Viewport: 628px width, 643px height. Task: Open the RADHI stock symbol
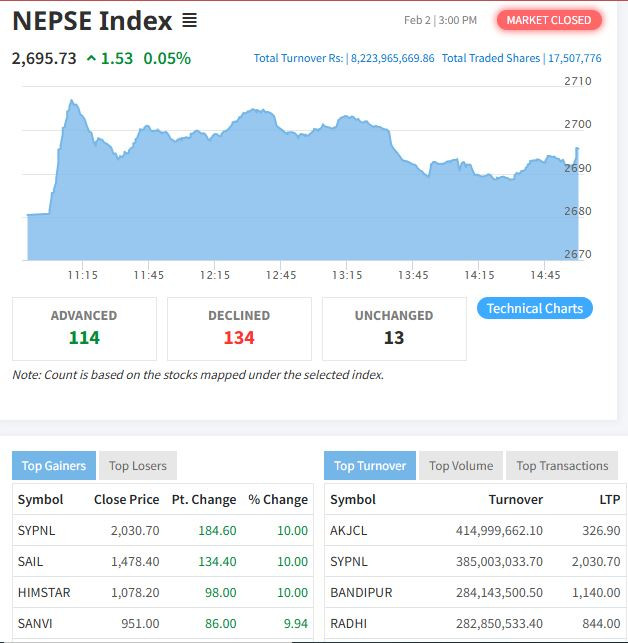(348, 623)
